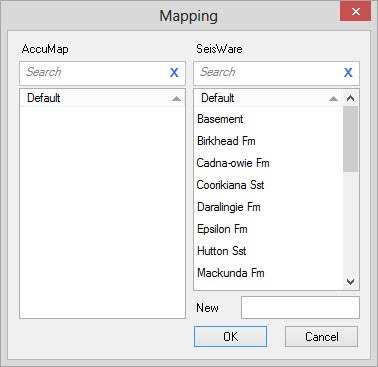The width and height of the screenshot is (378, 367).
Task: Click sort arrow in SeisWare Default header
Action: tap(333, 99)
